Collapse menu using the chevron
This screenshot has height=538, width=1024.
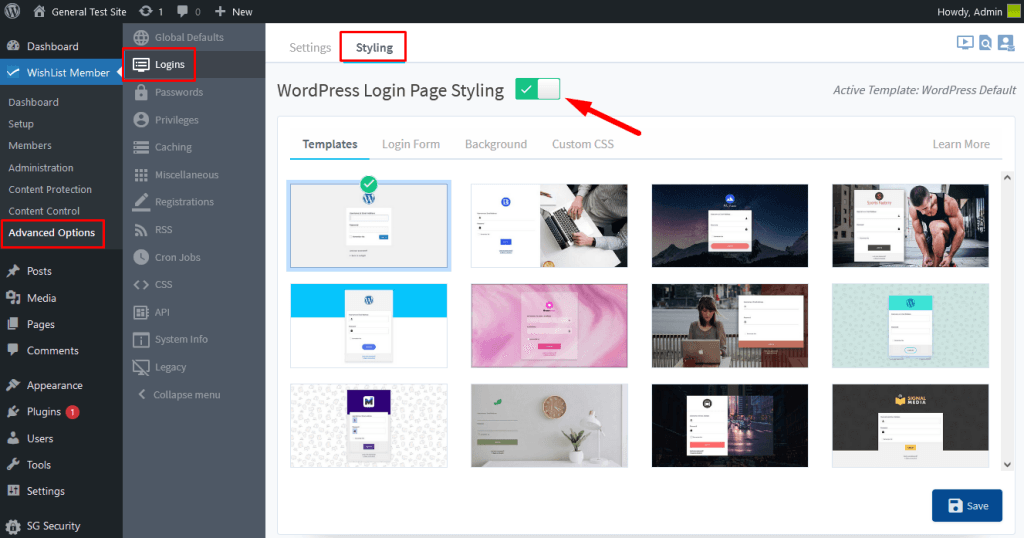point(142,394)
